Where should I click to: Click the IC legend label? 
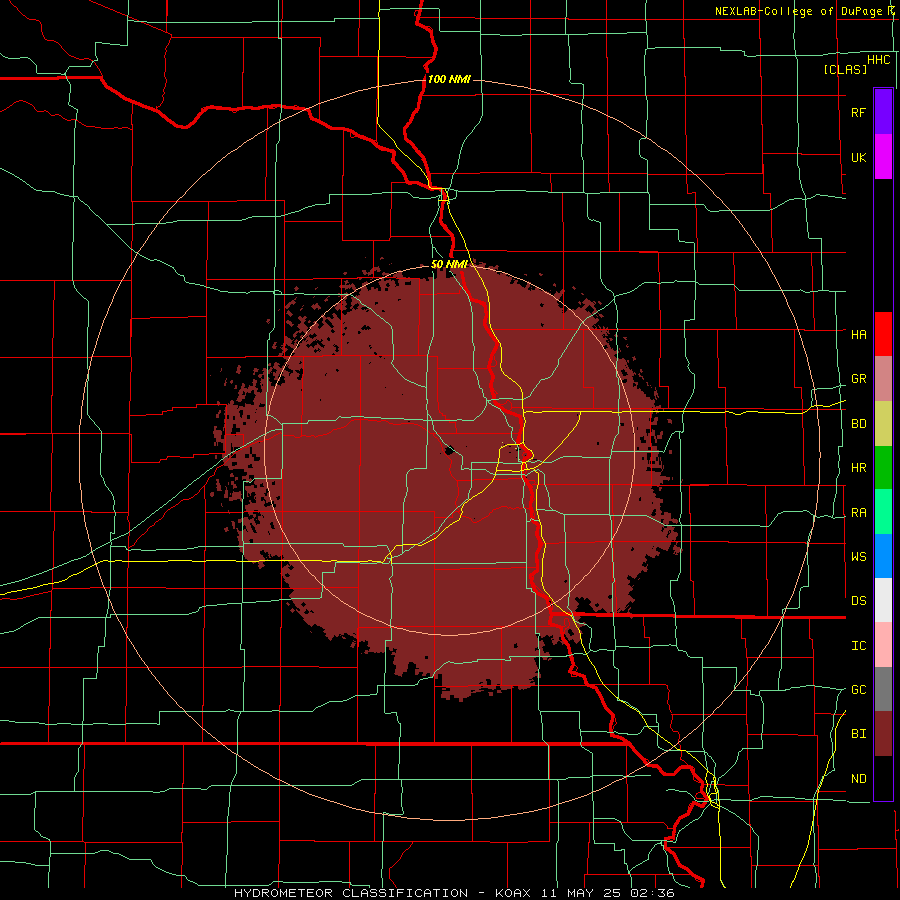(x=858, y=646)
